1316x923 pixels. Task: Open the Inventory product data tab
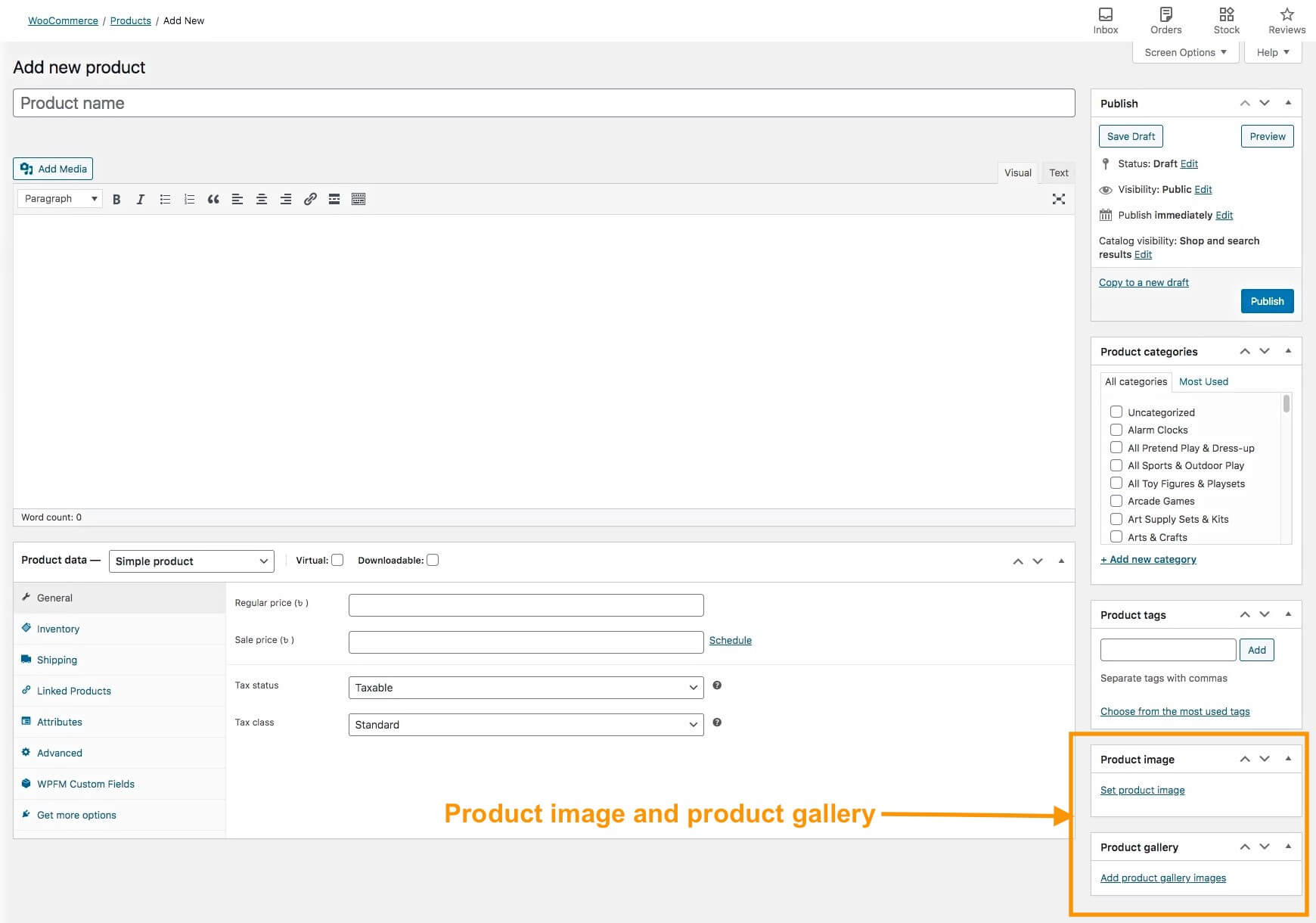pyautogui.click(x=58, y=629)
